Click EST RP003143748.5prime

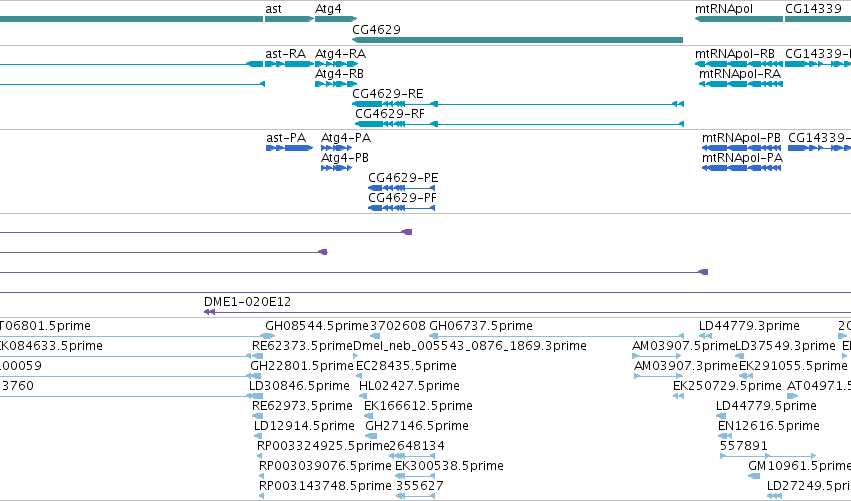(325, 487)
